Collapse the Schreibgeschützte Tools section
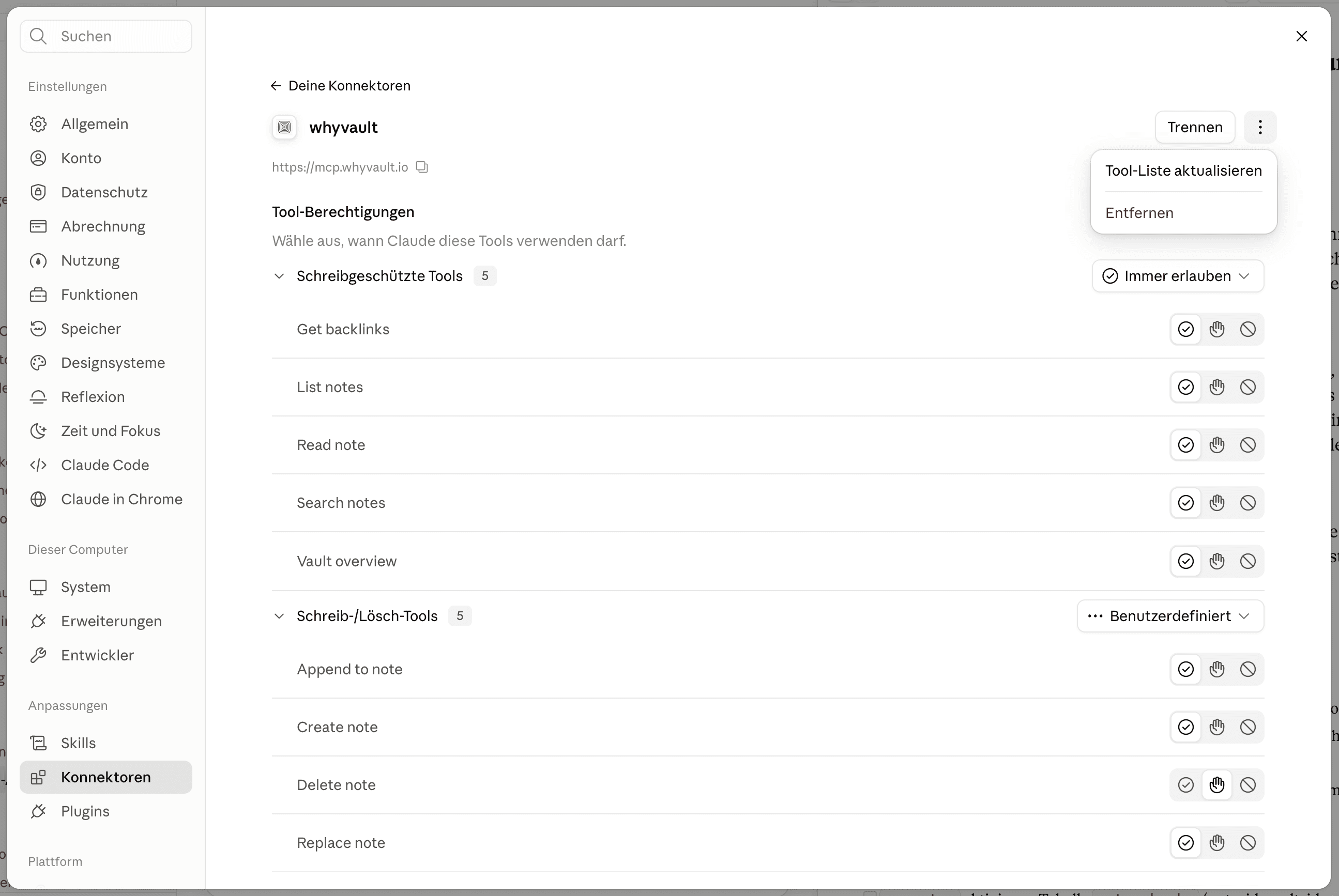 (x=279, y=276)
